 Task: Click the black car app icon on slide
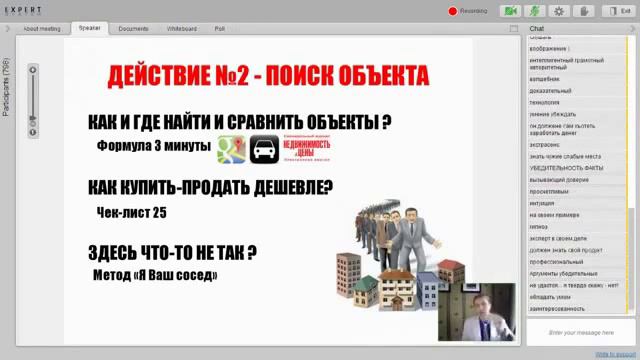[x=264, y=149]
